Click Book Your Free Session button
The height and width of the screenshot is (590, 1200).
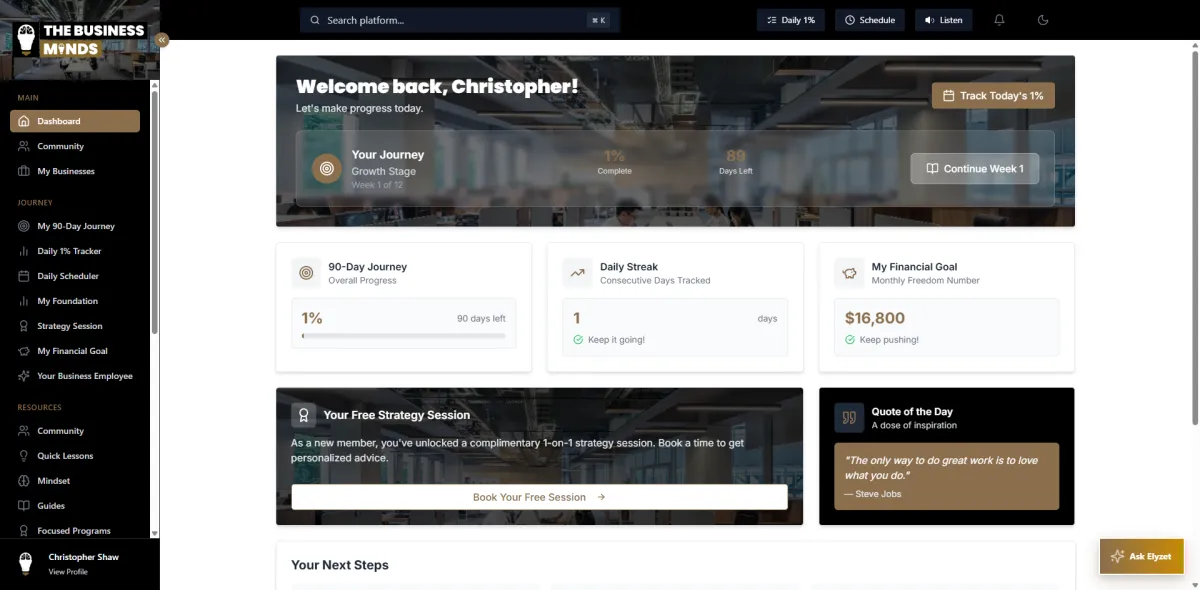[x=539, y=497]
